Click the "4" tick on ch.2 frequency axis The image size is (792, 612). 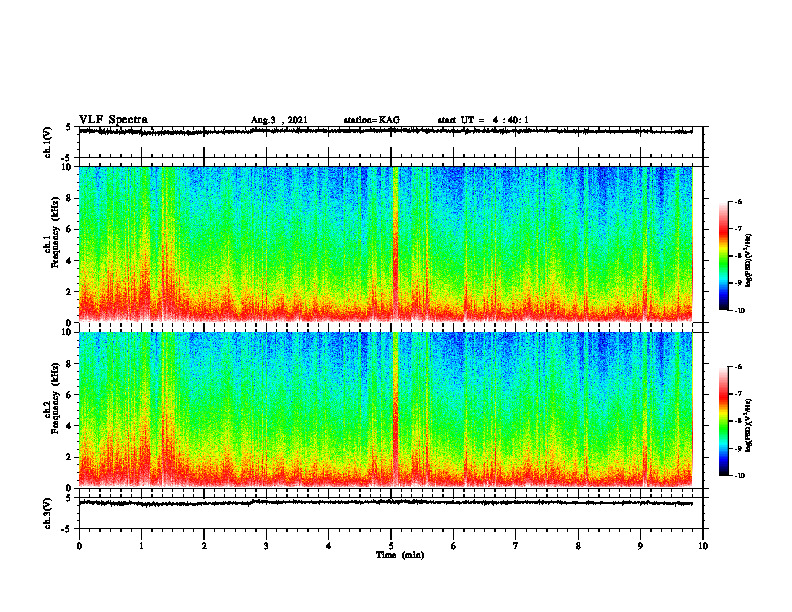[x=69, y=426]
